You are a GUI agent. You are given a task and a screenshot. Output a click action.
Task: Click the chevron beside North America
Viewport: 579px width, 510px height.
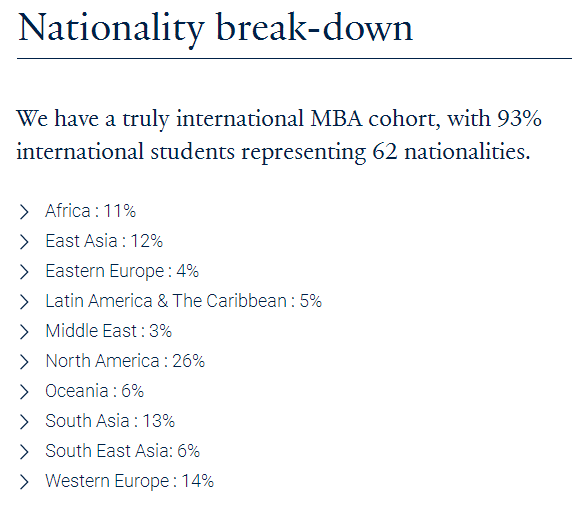[x=24, y=362]
